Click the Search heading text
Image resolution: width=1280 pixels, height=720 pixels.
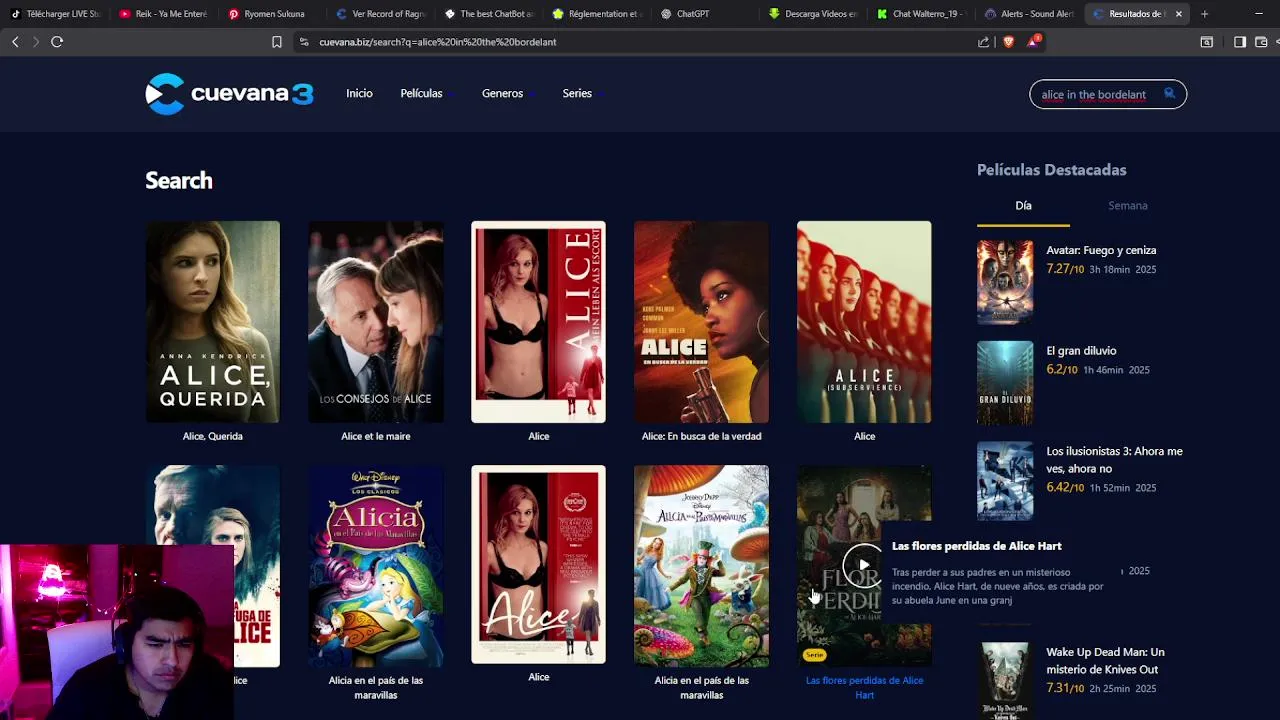click(x=179, y=181)
